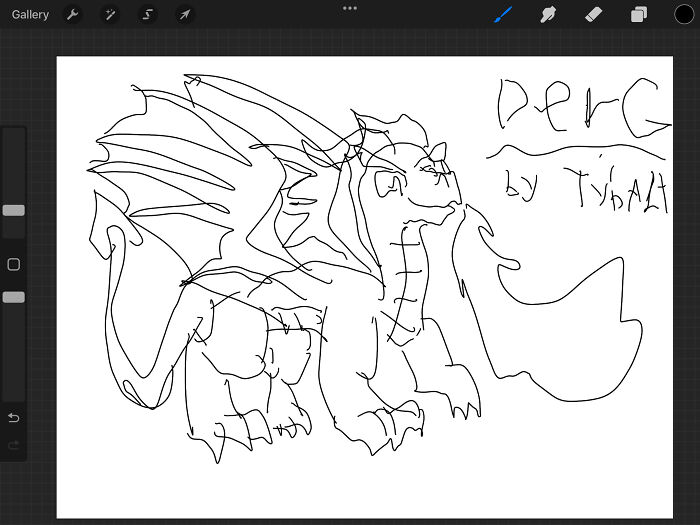Image resolution: width=700 pixels, height=525 pixels.
Task: Tap the handwritten "DerG" title on canvas
Action: pos(580,108)
